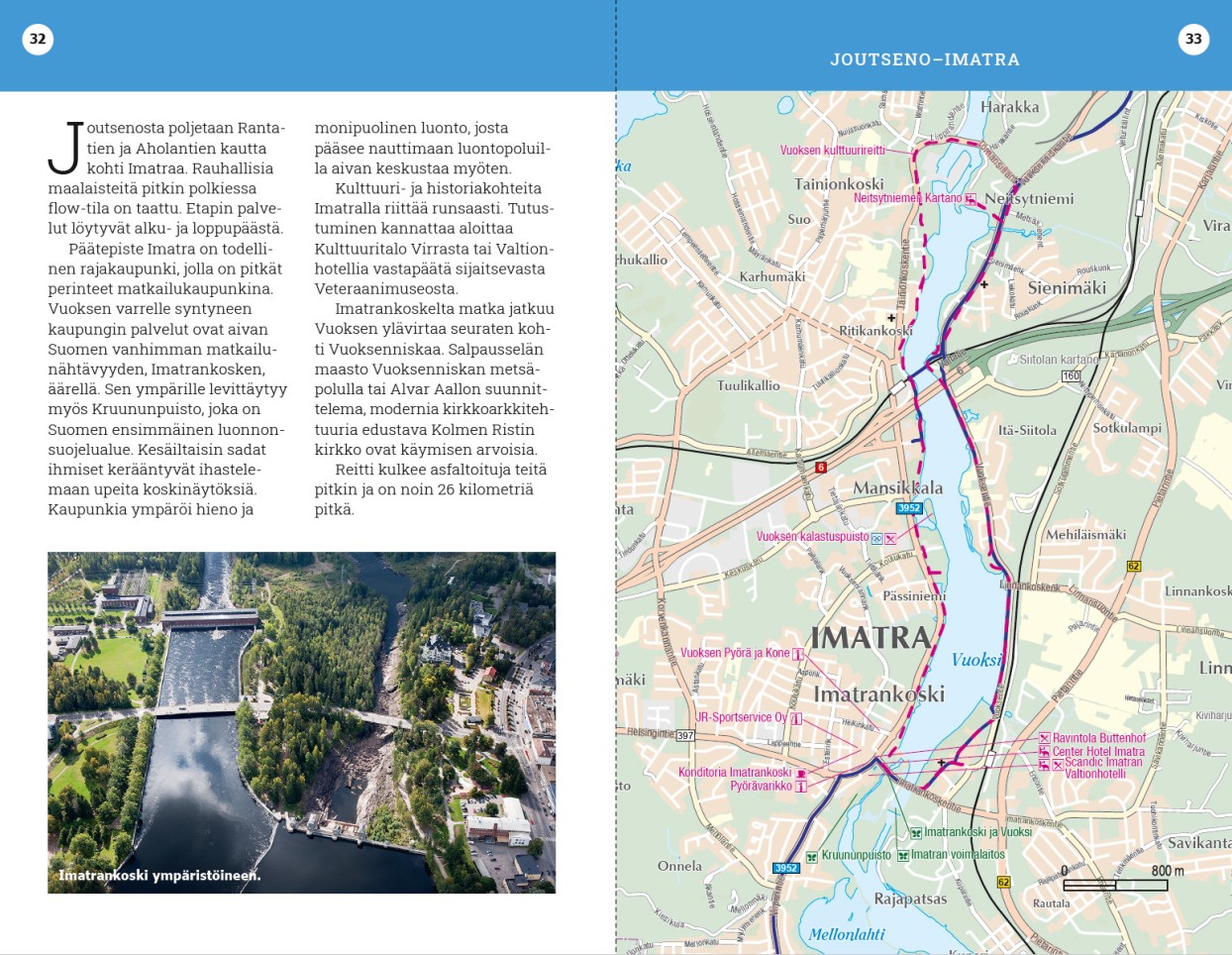Image resolution: width=1232 pixels, height=955 pixels.
Task: Click the Onnela place name
Action: (x=679, y=866)
